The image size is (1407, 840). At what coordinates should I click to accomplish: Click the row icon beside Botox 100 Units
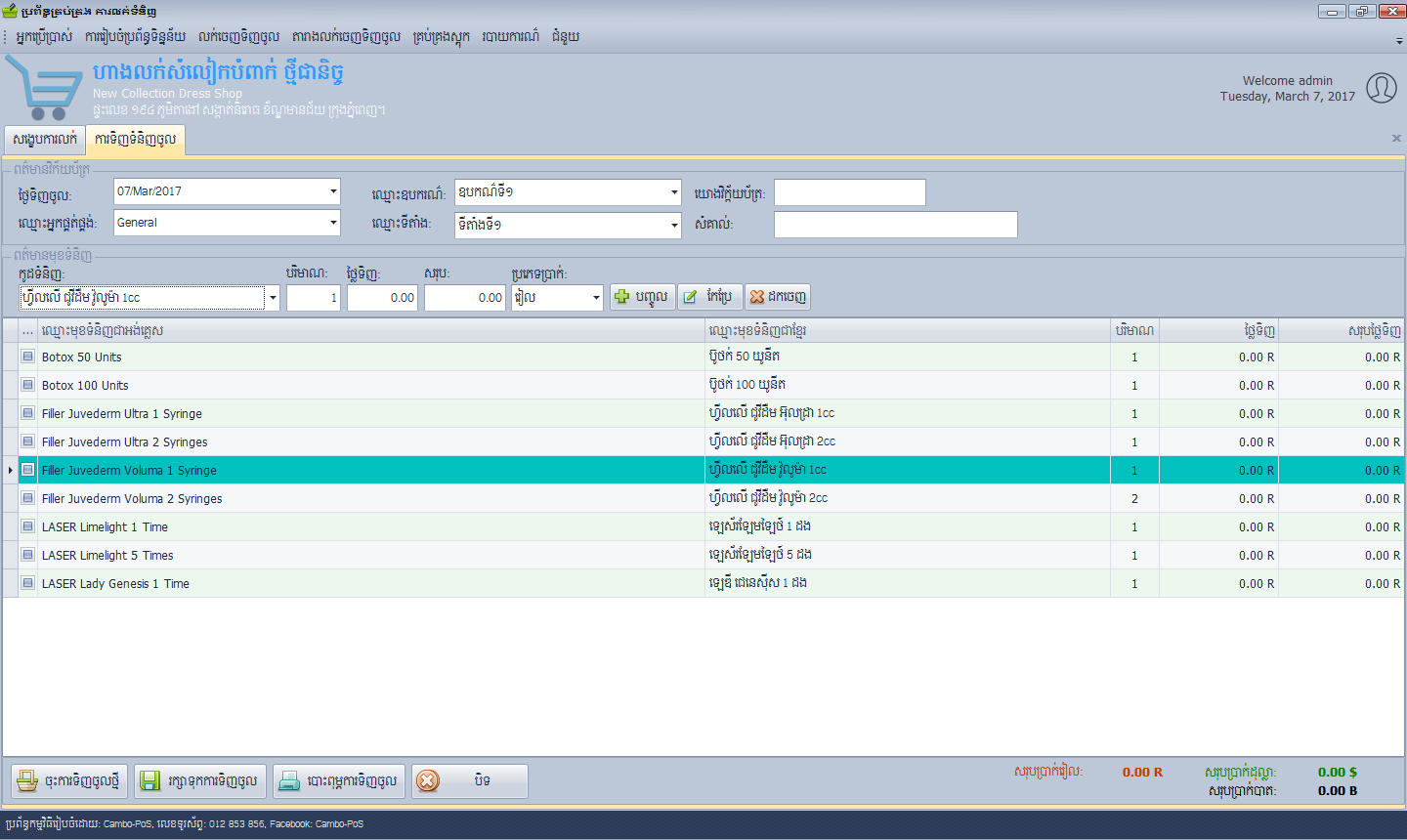pos(28,385)
